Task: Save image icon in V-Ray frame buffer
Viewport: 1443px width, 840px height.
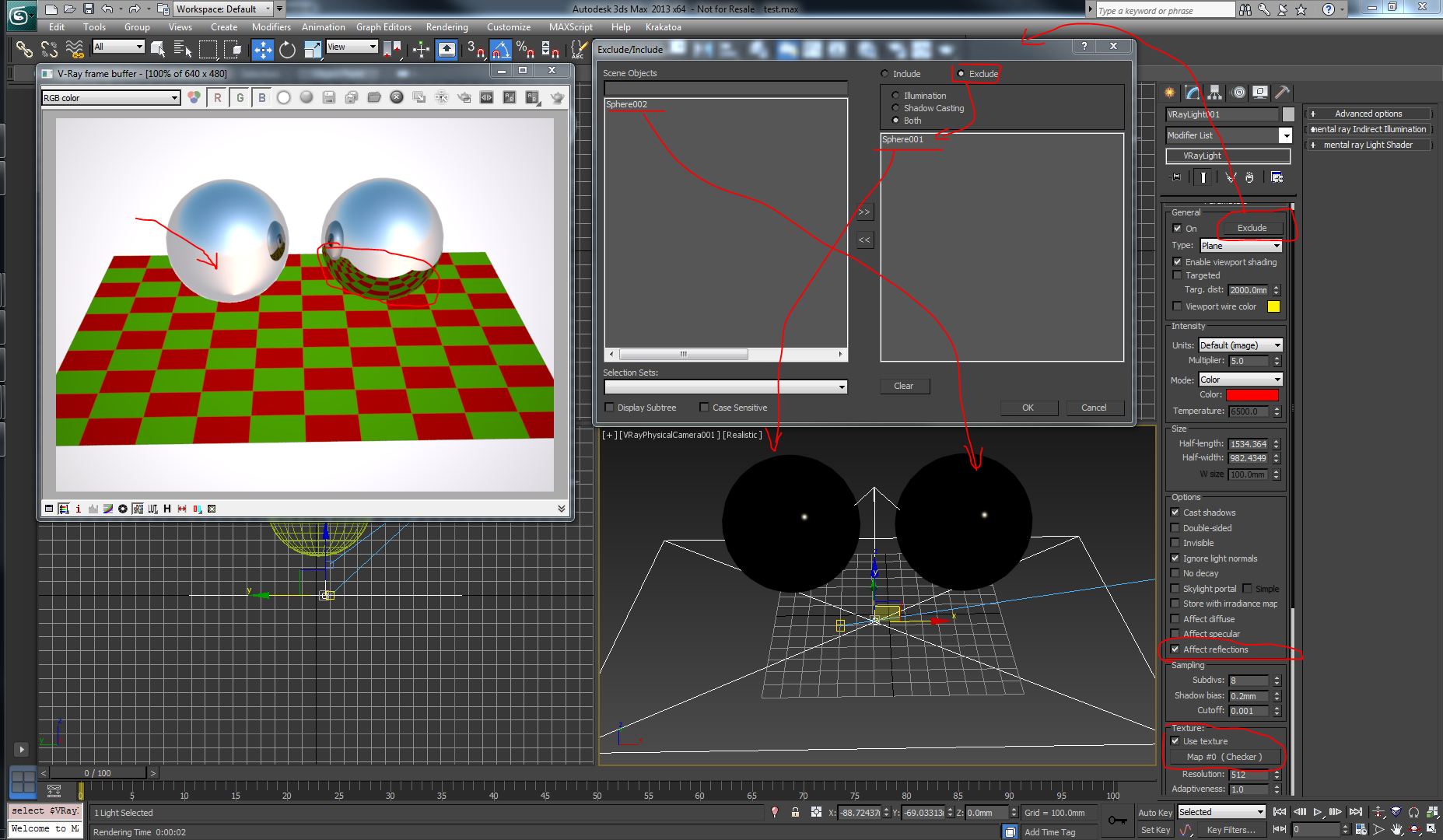Action: [x=328, y=97]
